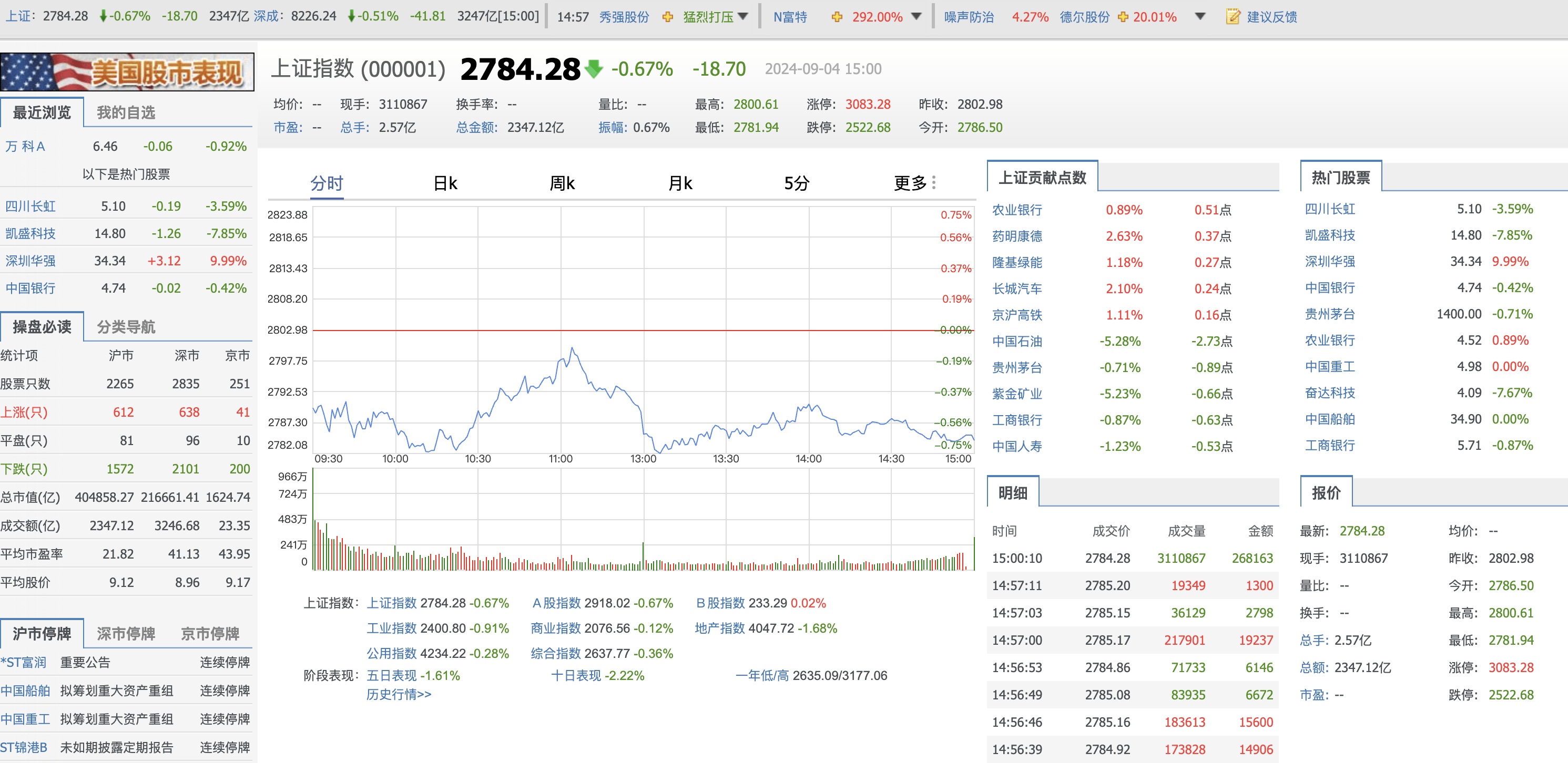Open the 地产指数 link
Image resolution: width=1568 pixels, height=763 pixels.
[x=720, y=628]
